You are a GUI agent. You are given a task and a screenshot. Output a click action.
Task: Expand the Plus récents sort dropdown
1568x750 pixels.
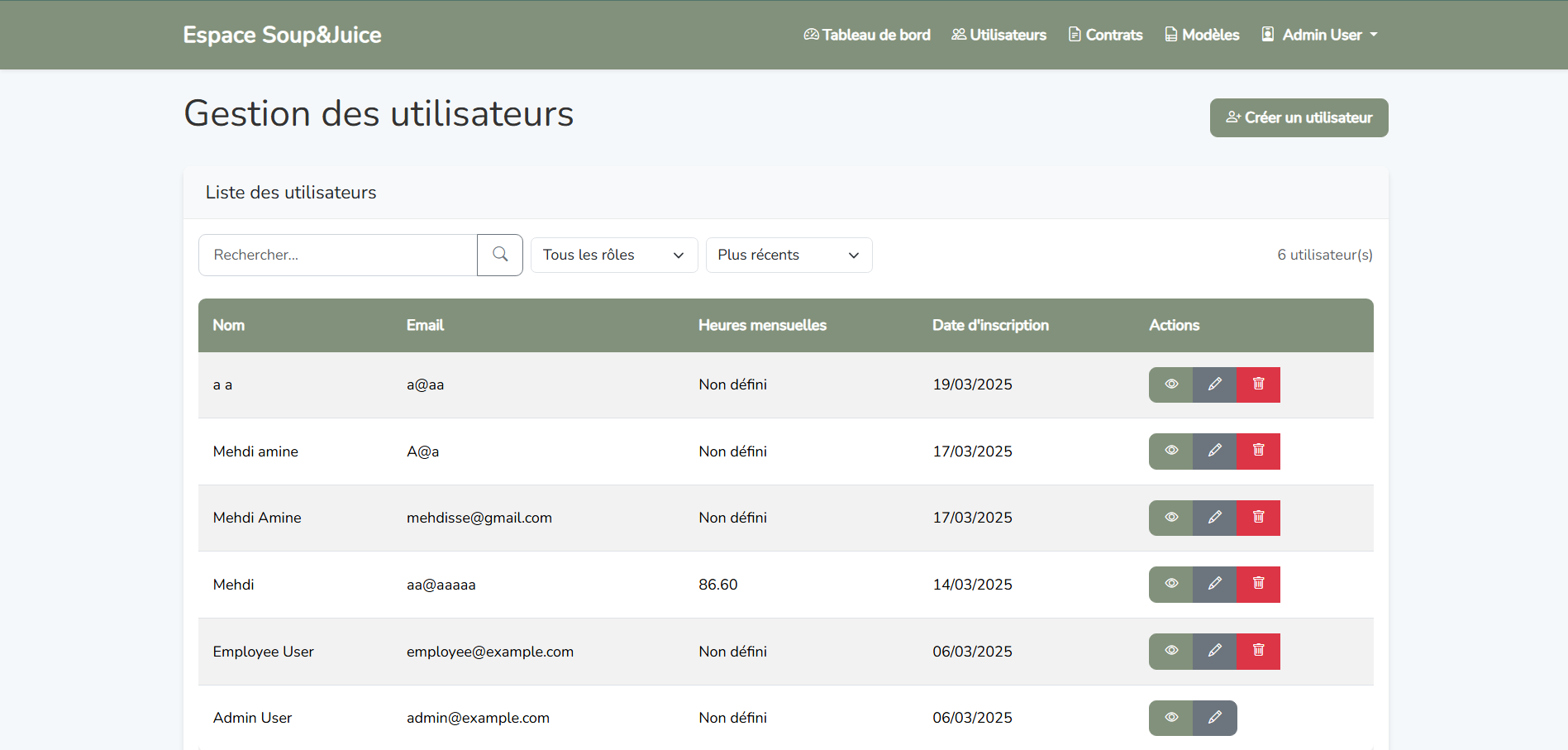click(789, 255)
